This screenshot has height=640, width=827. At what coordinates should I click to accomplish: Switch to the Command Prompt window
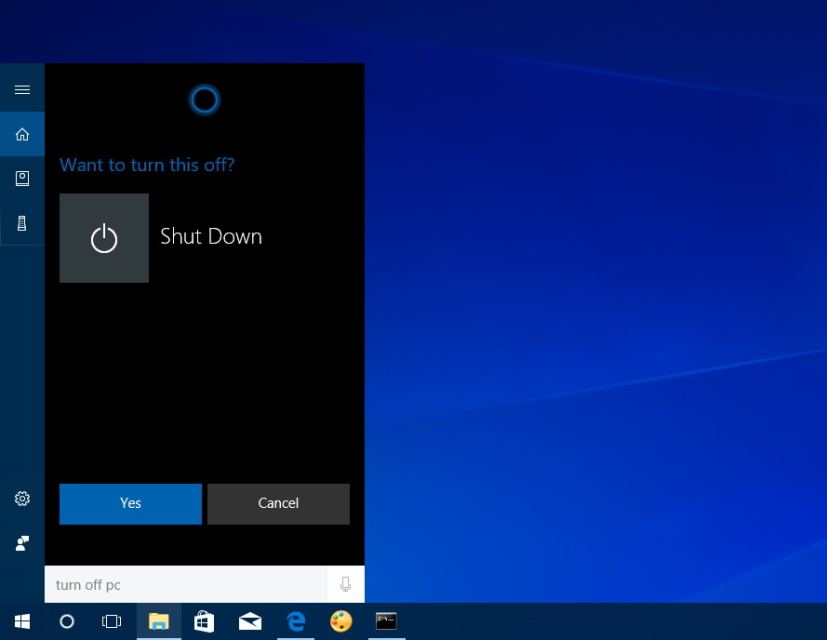[386, 621]
